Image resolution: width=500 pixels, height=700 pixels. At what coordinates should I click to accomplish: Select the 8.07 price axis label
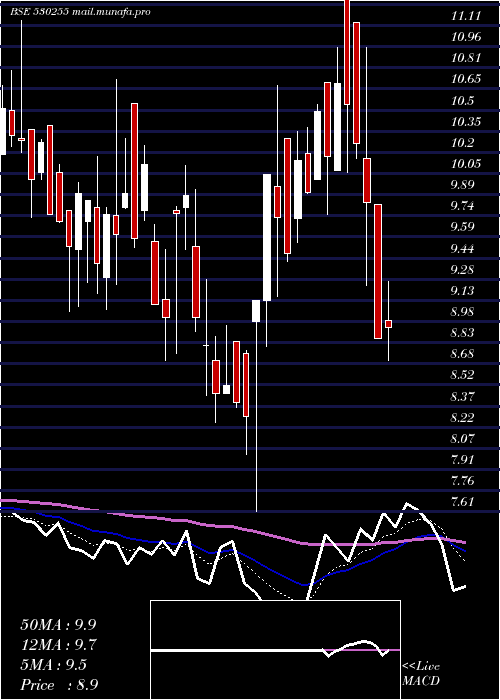(463, 439)
